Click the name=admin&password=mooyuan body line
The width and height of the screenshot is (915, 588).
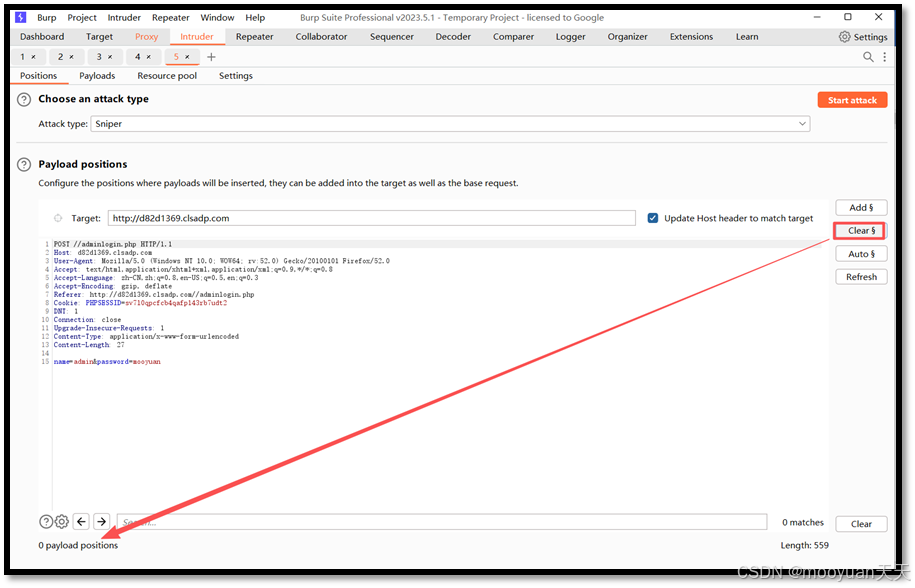[x=107, y=362]
